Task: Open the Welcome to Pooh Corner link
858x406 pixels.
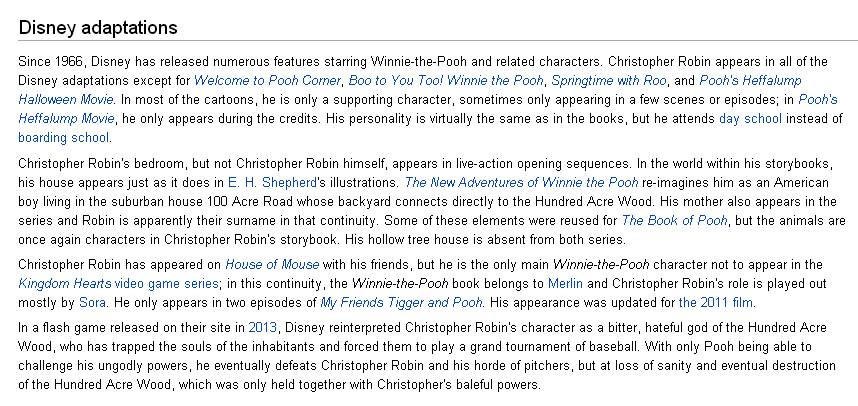Action: 267,81
